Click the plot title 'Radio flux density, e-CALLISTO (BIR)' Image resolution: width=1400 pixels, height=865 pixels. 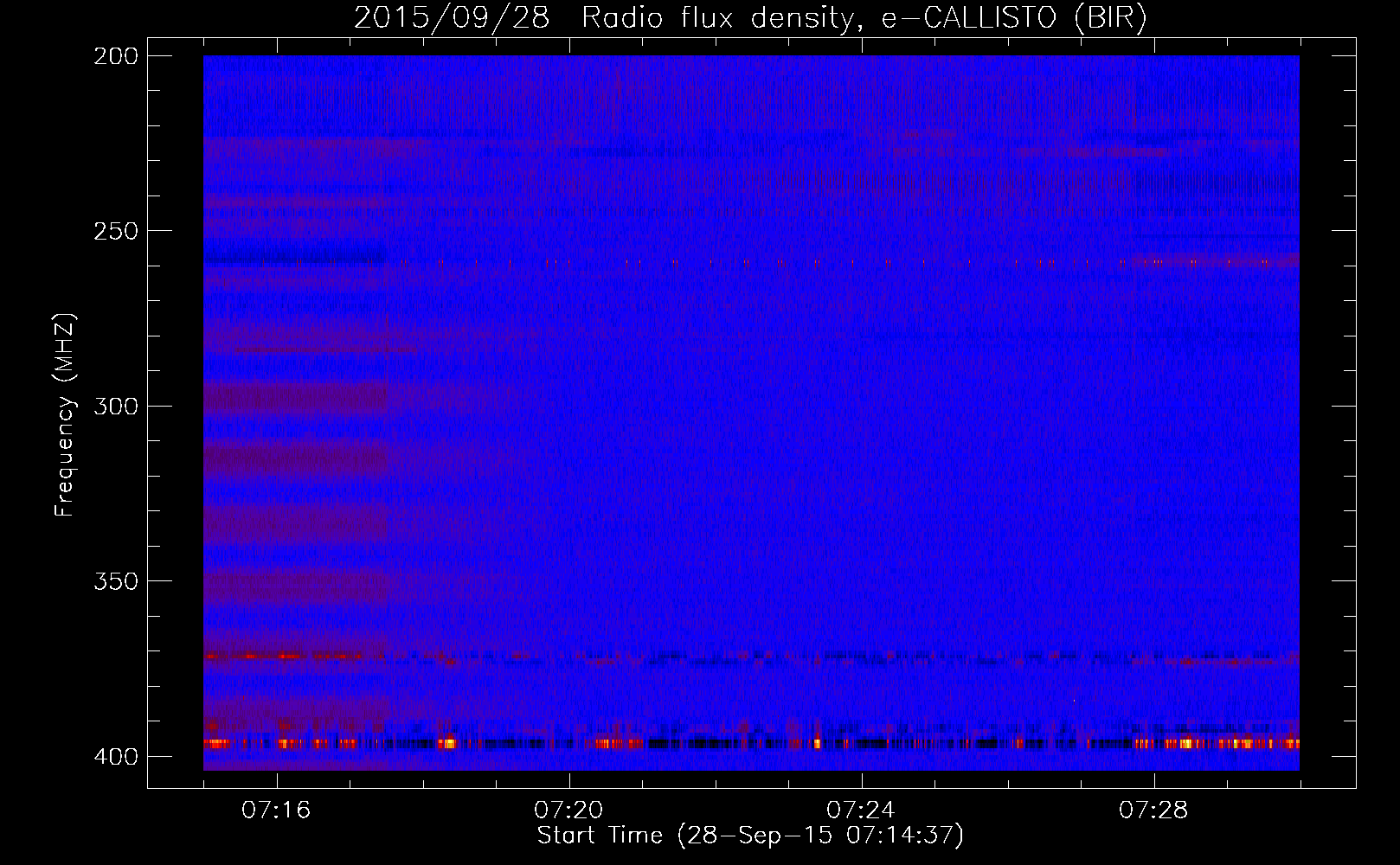864,18
